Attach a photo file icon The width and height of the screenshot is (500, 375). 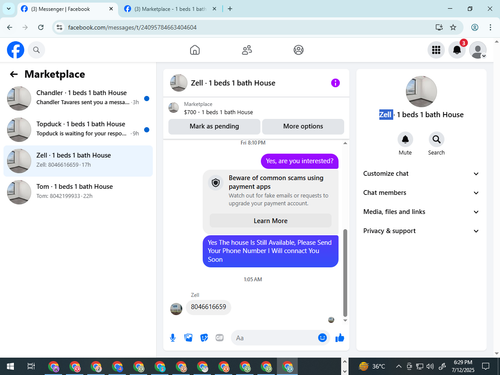(188, 338)
